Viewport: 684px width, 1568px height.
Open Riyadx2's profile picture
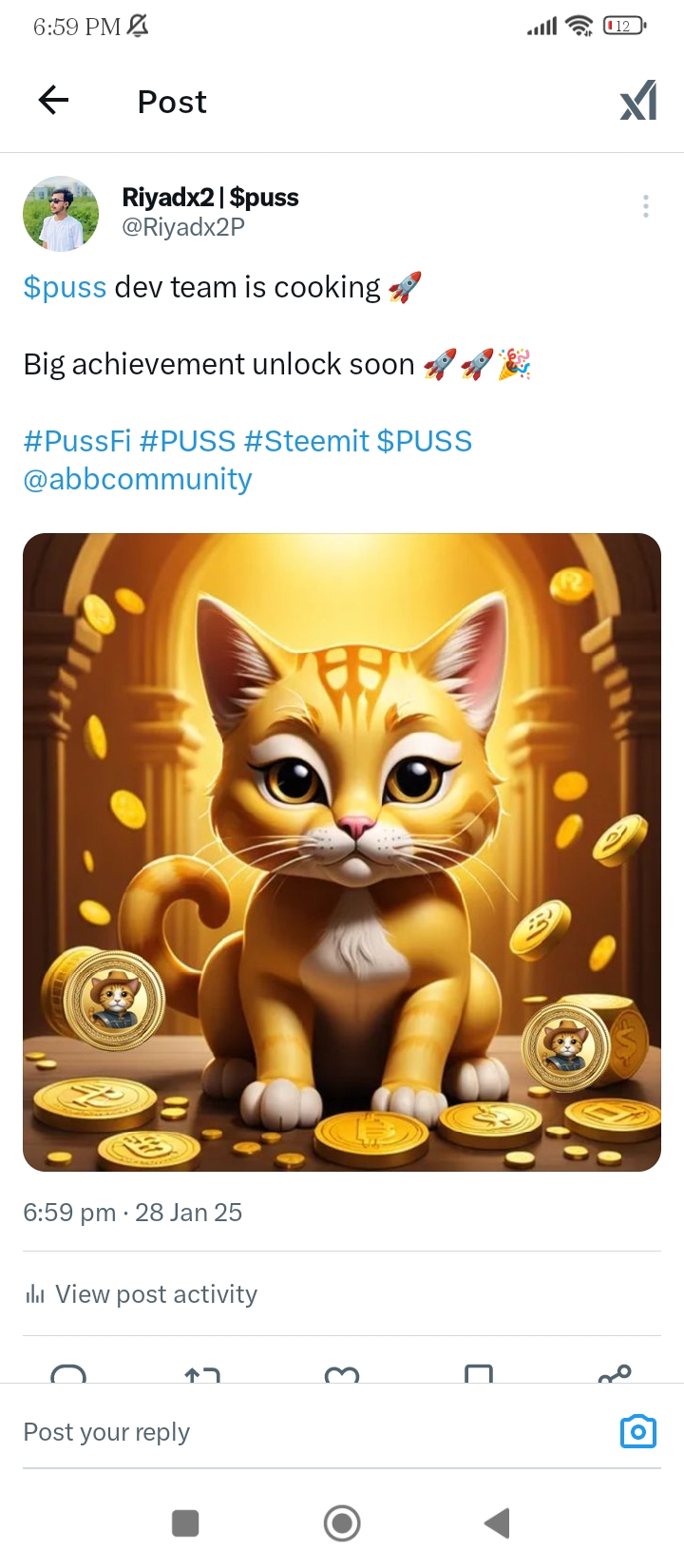[61, 214]
